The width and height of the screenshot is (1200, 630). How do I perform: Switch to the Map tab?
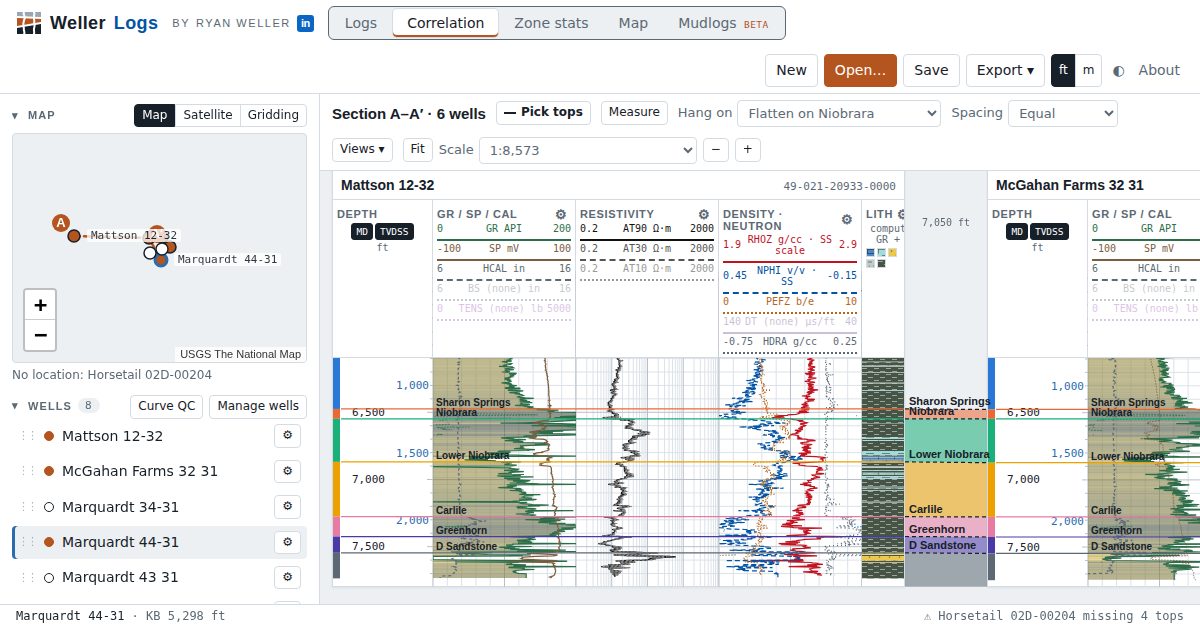(633, 23)
